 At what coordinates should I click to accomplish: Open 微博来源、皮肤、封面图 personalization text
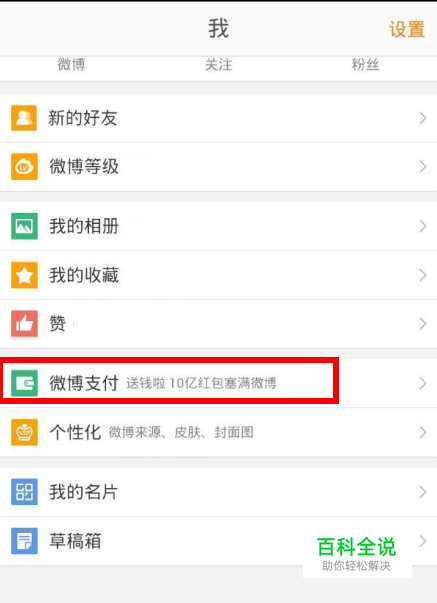[x=181, y=432]
